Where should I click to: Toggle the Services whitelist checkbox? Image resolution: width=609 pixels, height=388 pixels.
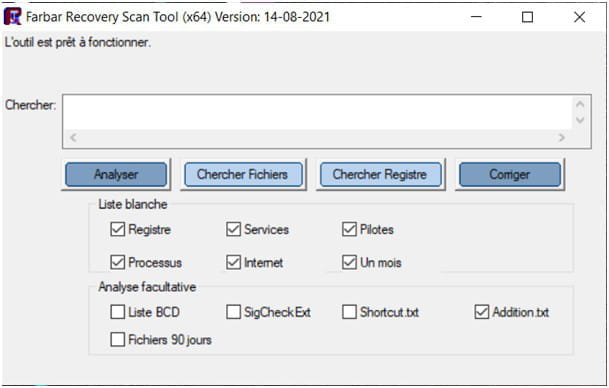pos(233,229)
